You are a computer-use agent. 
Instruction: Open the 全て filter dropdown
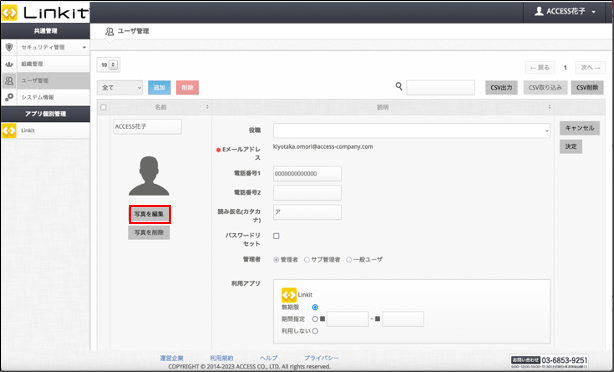(x=120, y=88)
